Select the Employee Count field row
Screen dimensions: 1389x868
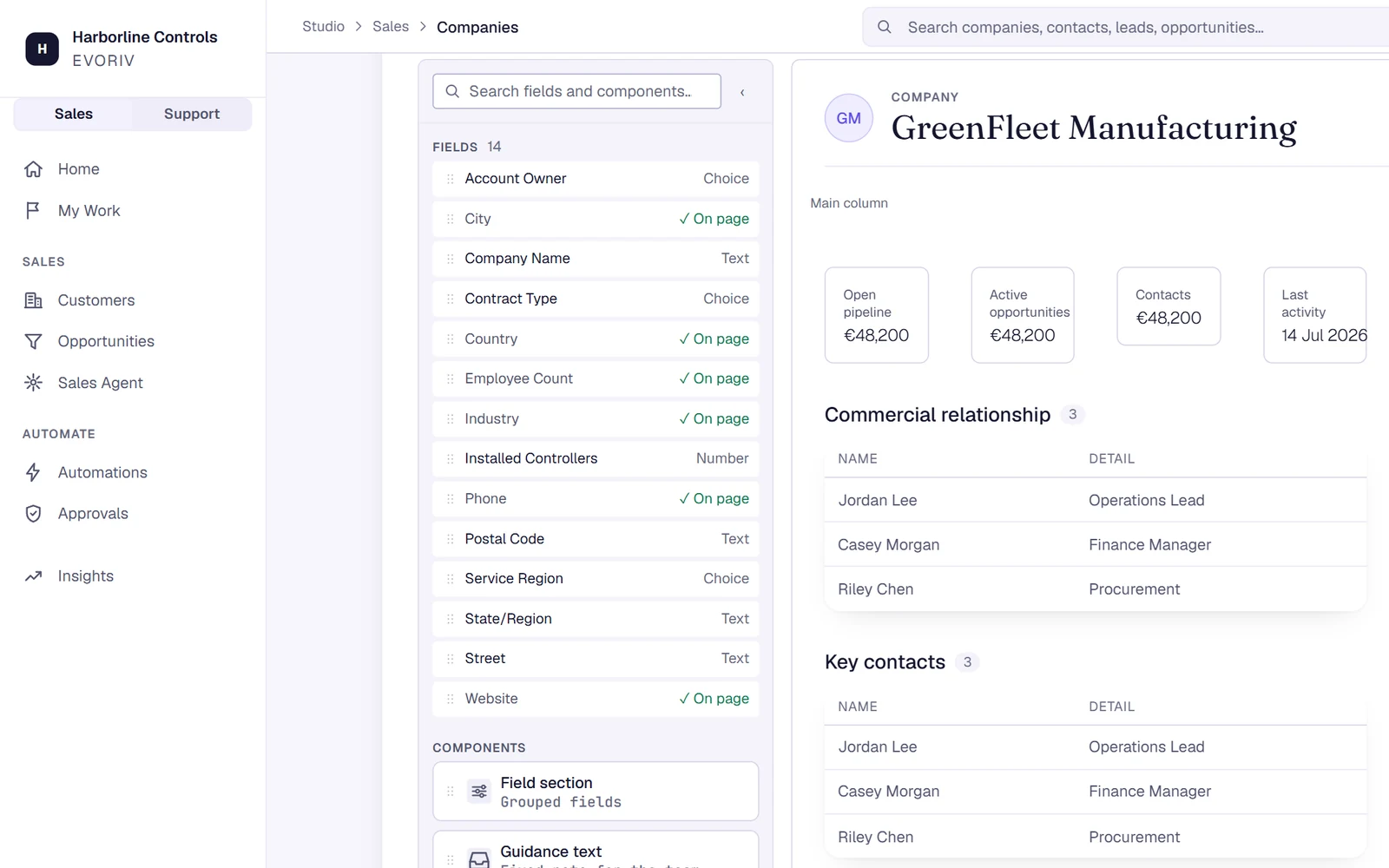[596, 378]
